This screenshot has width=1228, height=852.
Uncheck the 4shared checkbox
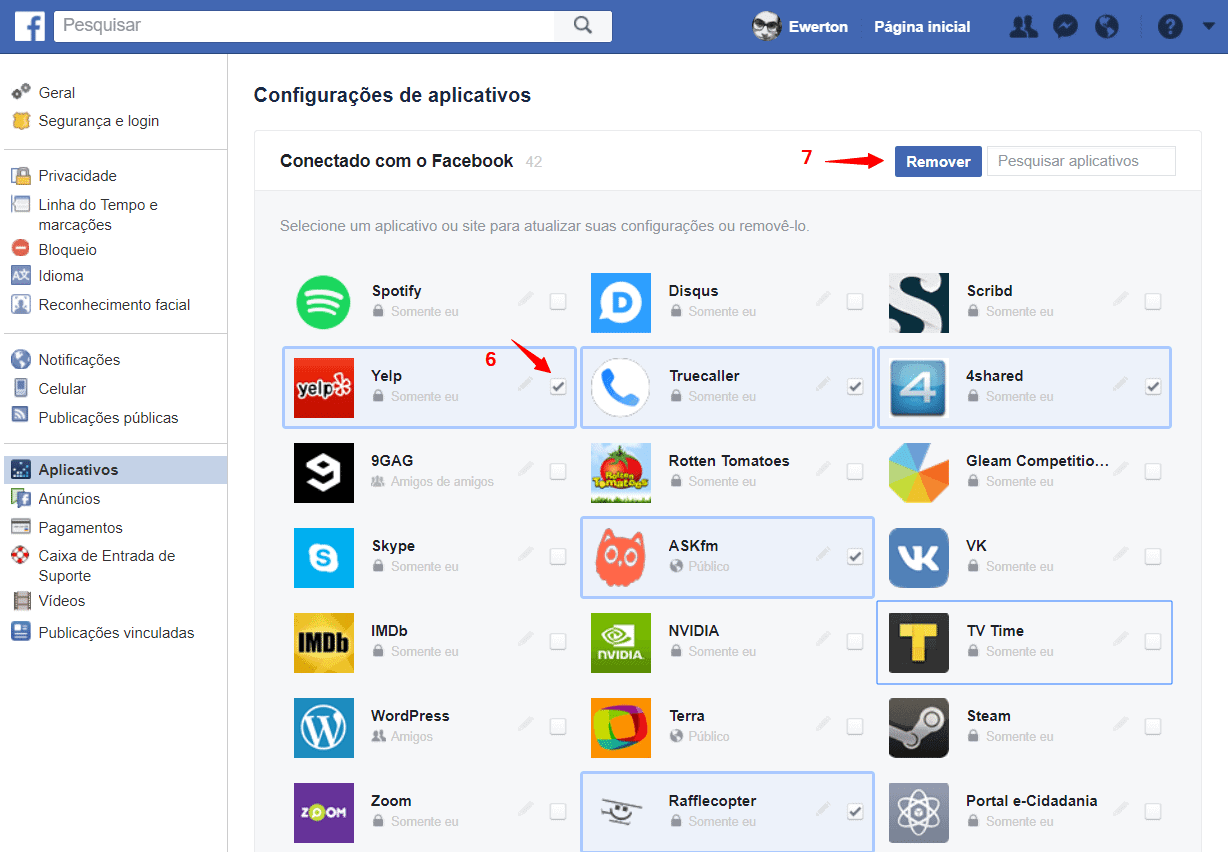(1153, 386)
